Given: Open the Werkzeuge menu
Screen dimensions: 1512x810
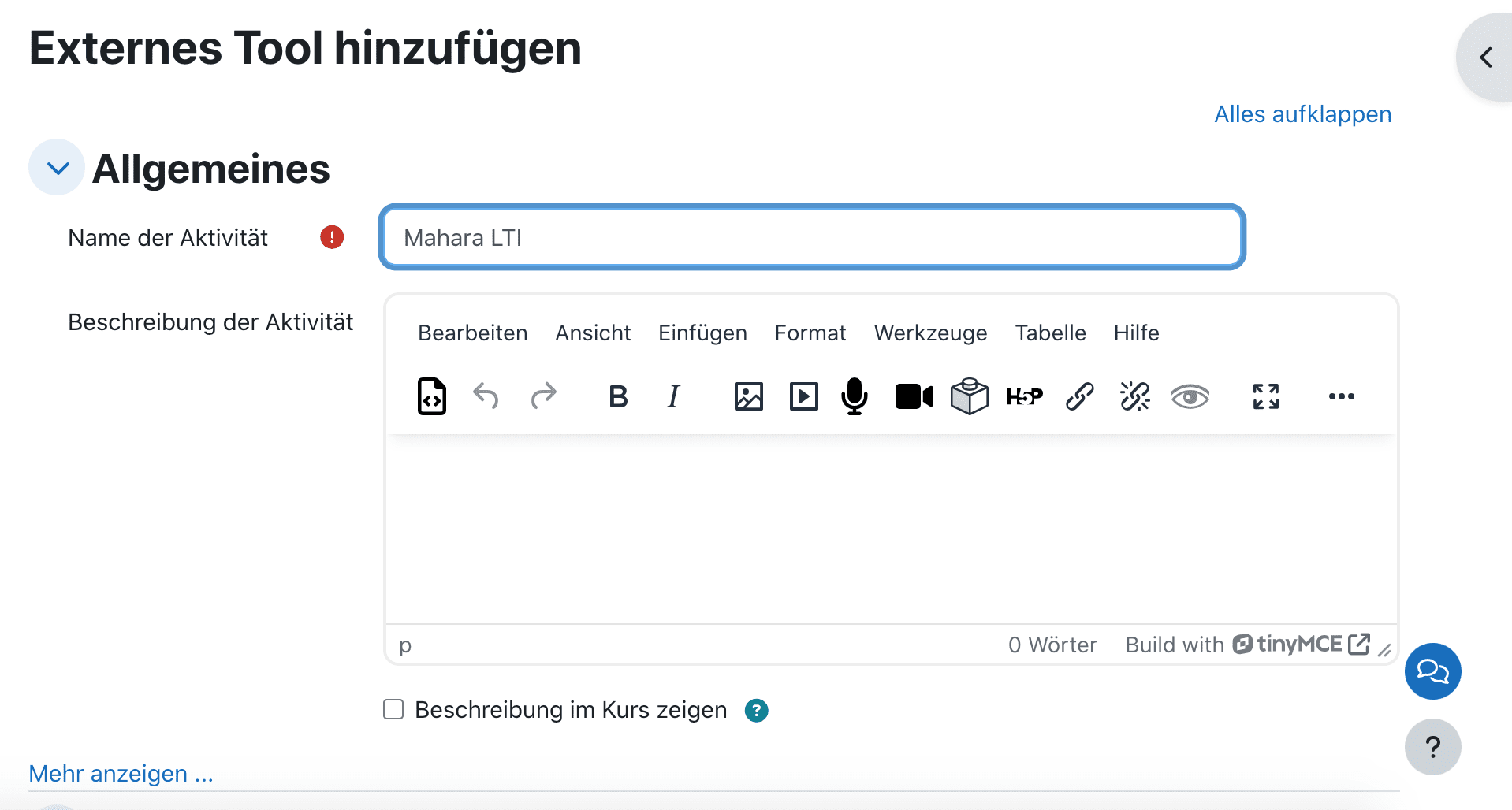Looking at the screenshot, I should [930, 333].
